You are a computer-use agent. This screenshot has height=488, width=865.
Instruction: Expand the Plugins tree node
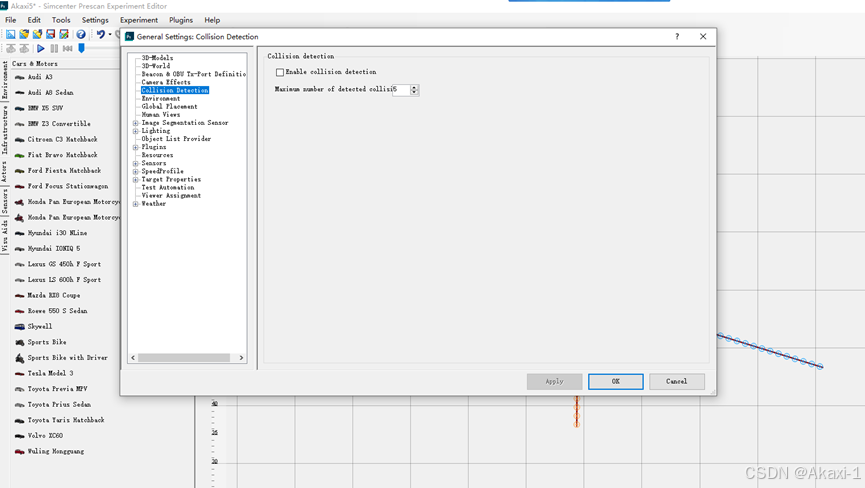point(136,147)
